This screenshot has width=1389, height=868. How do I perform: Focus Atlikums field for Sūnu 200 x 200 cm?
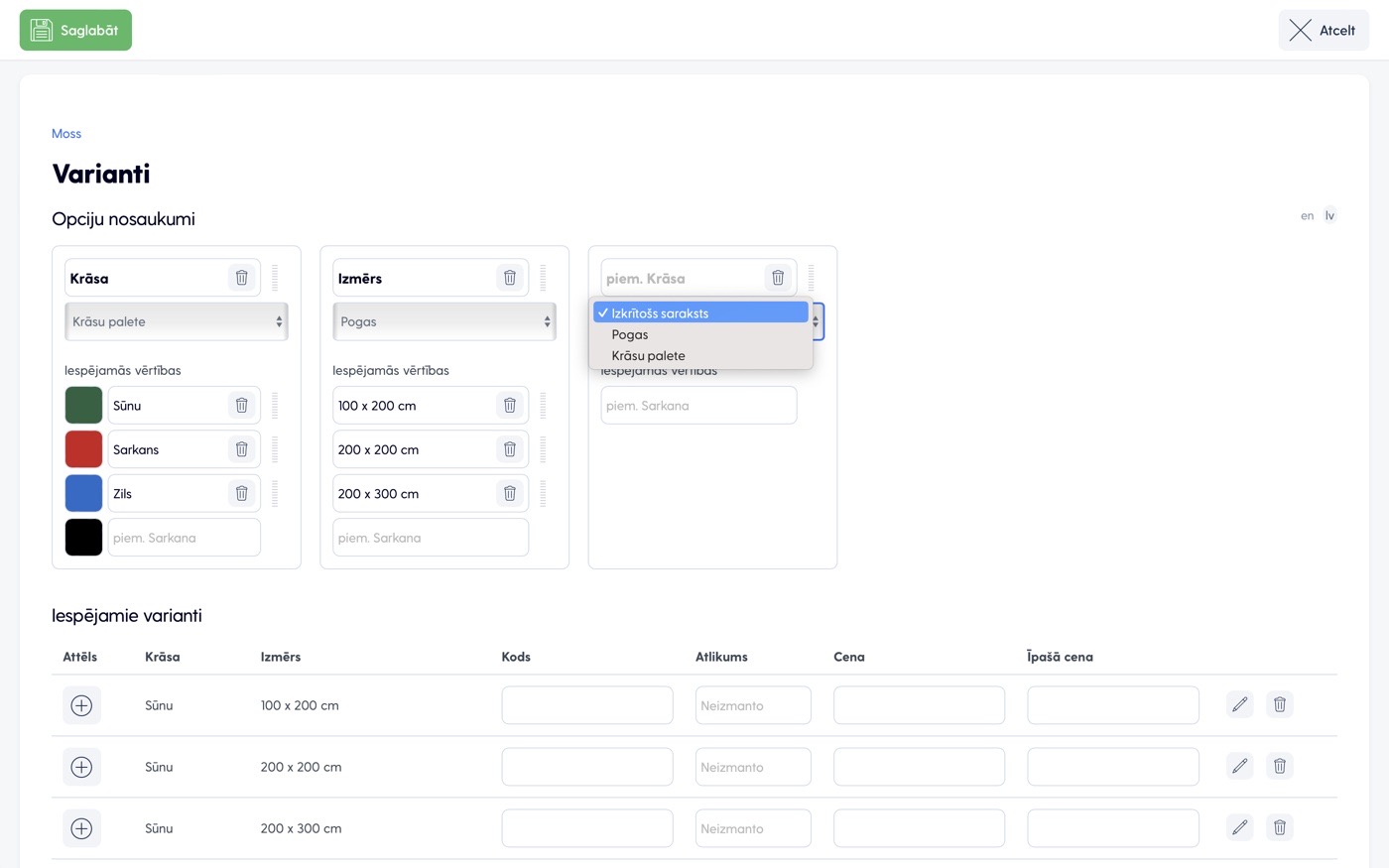pyautogui.click(x=753, y=767)
